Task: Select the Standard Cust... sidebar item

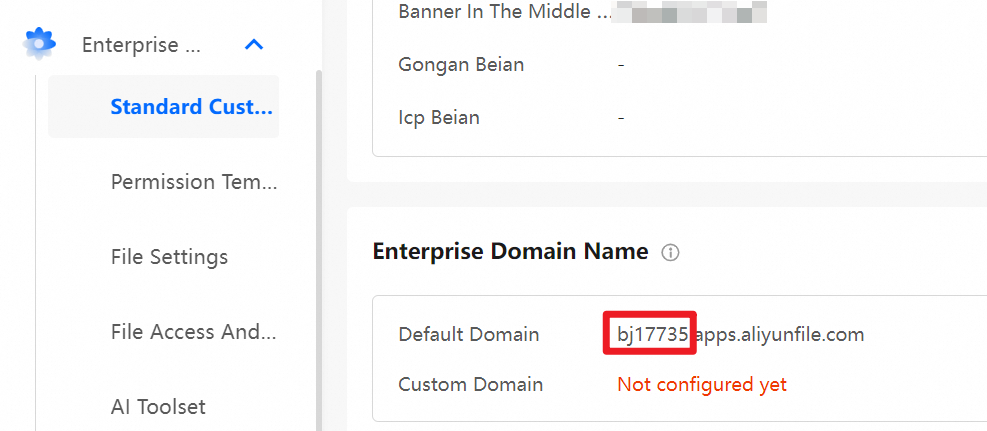Action: point(190,107)
